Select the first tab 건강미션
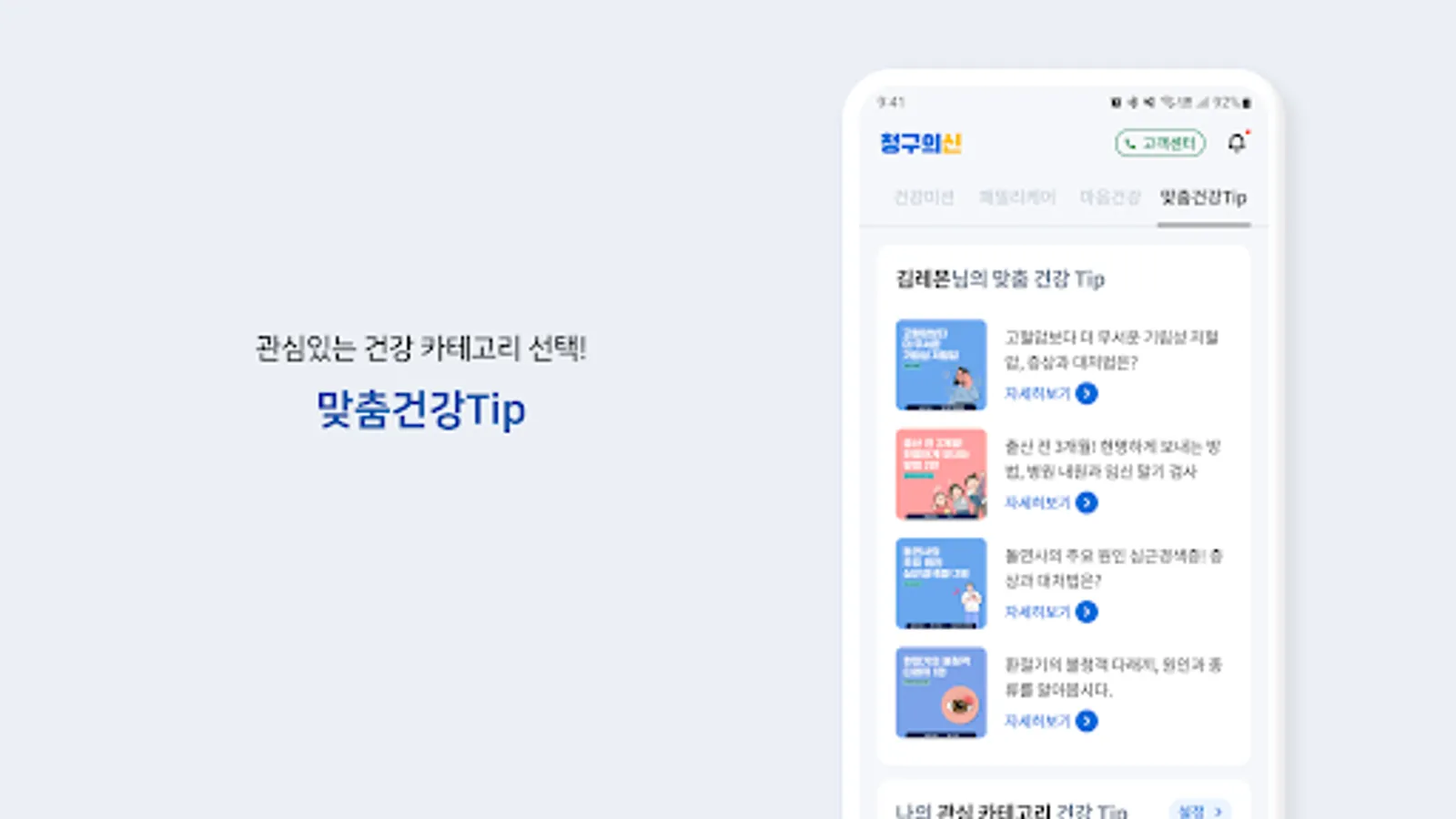This screenshot has width=1456, height=819. 924,197
